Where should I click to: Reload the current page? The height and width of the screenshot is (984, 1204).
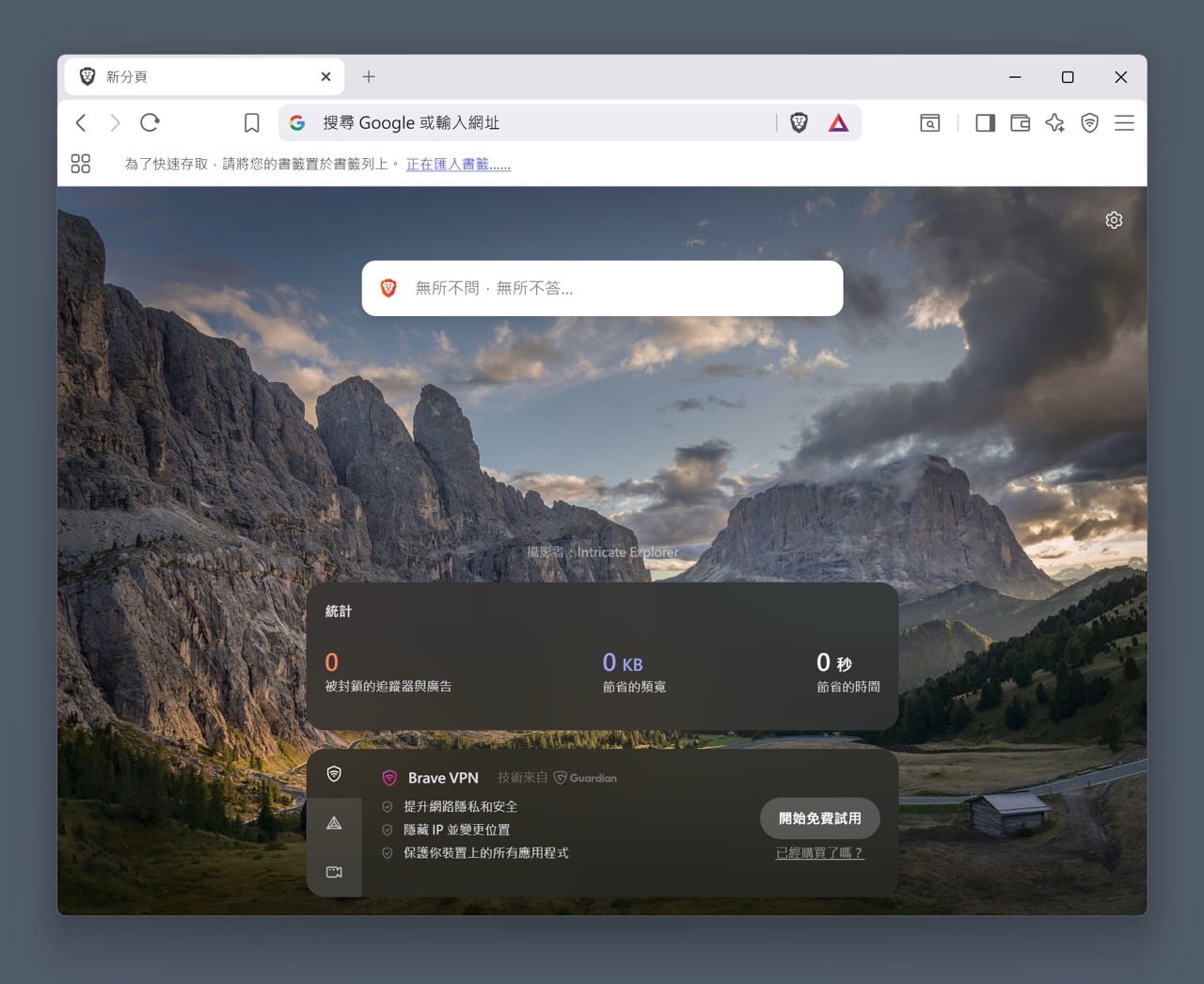point(150,122)
